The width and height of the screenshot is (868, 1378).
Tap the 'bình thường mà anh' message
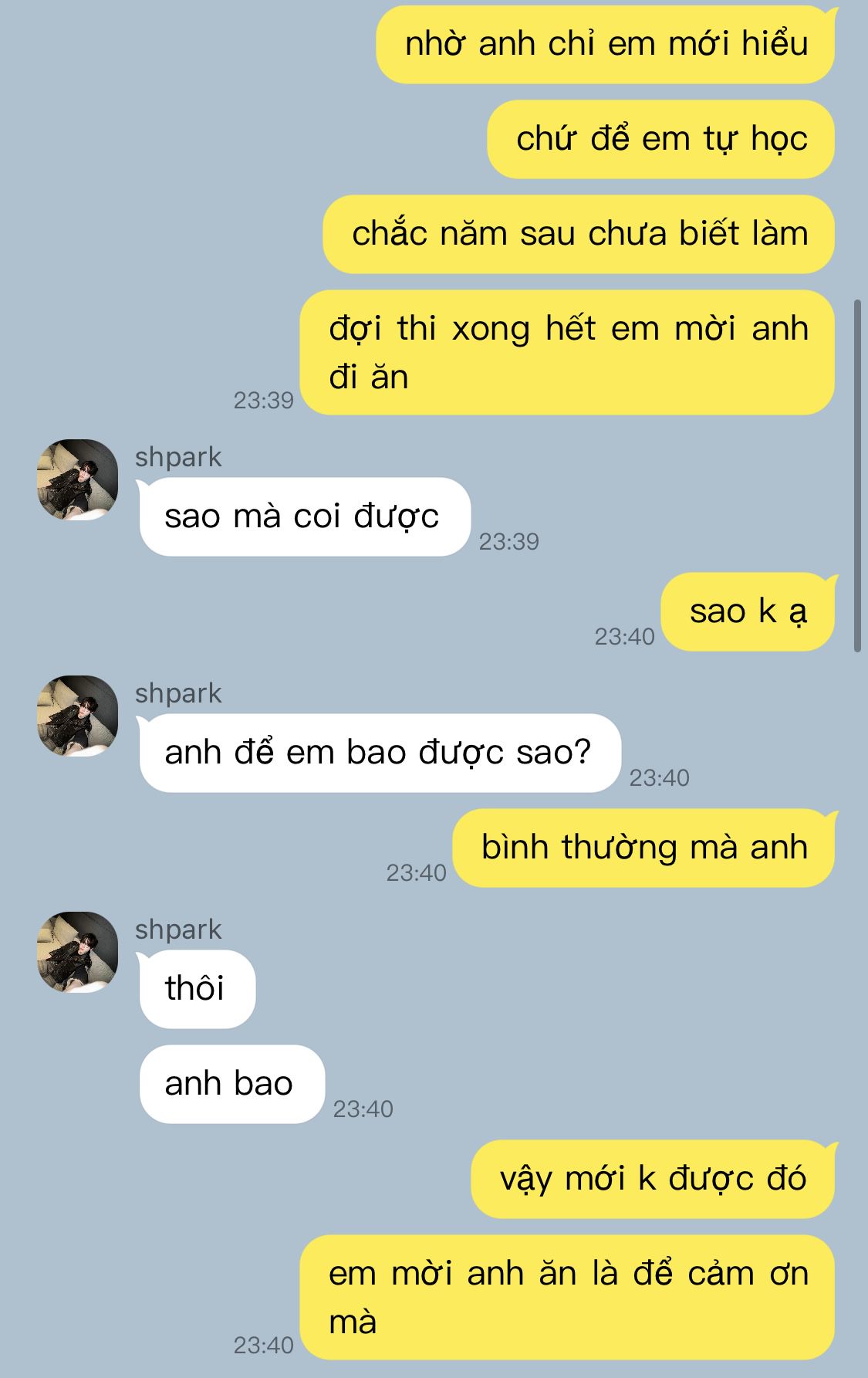pos(644,848)
